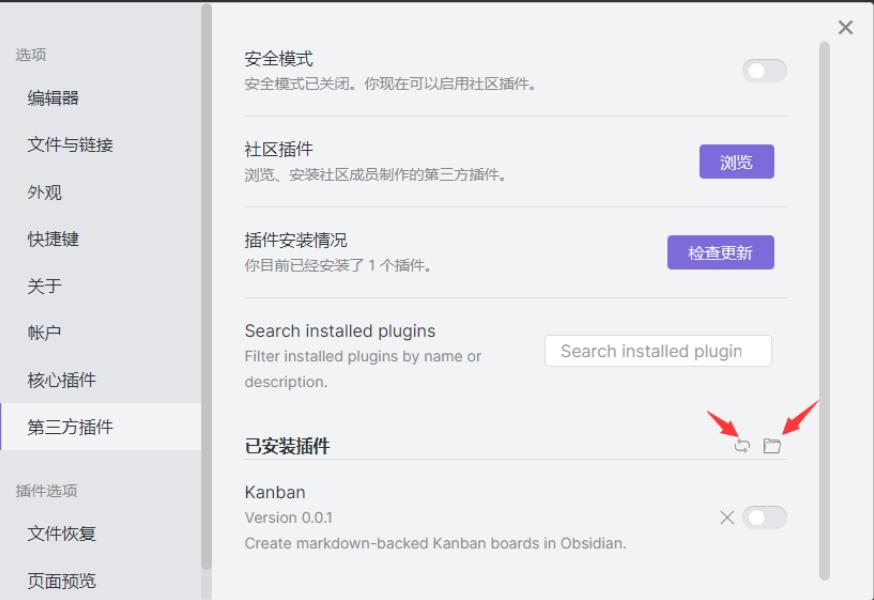Toggle the 安全模式 switch
Viewport: 874px width, 600px height.
coord(764,71)
